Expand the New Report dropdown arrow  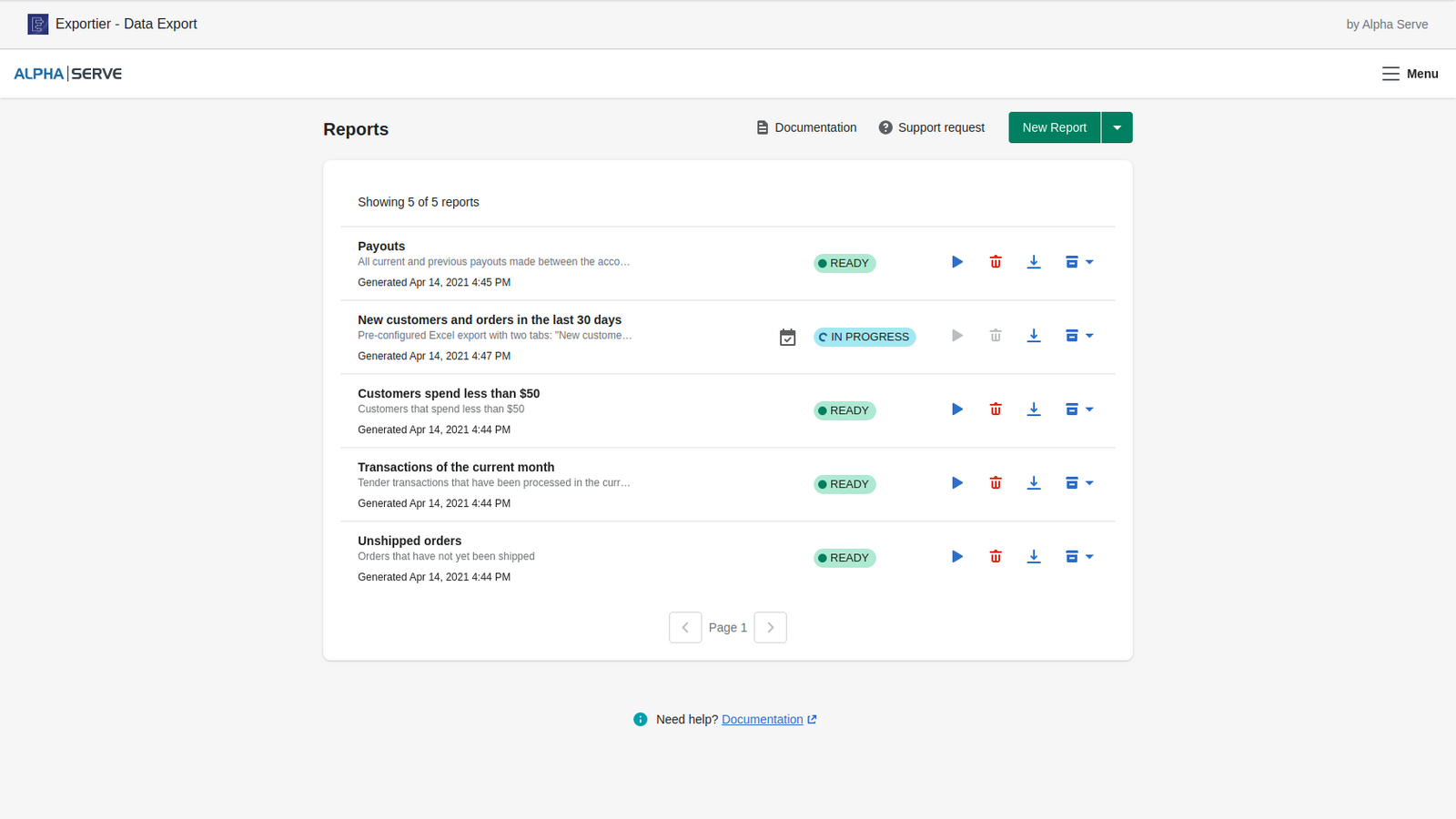1117,127
